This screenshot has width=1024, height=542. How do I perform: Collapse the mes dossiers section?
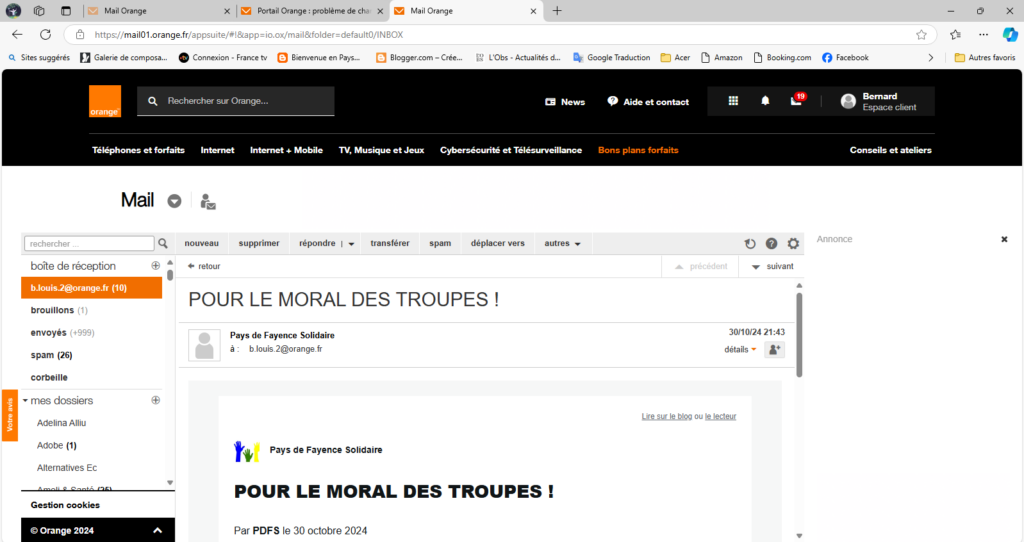25,400
